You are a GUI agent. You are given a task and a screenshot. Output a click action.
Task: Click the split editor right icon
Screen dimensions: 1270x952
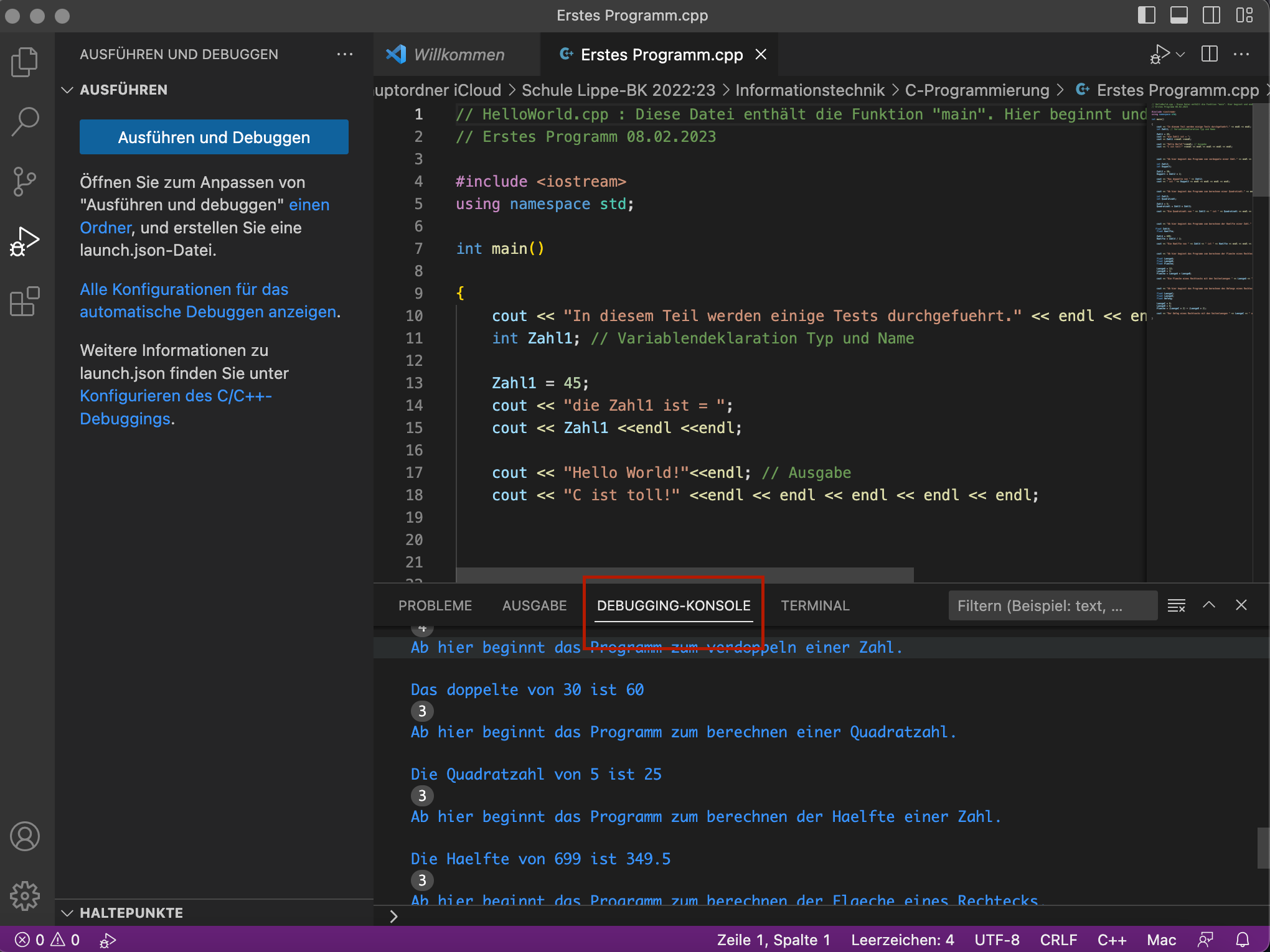[x=1209, y=54]
